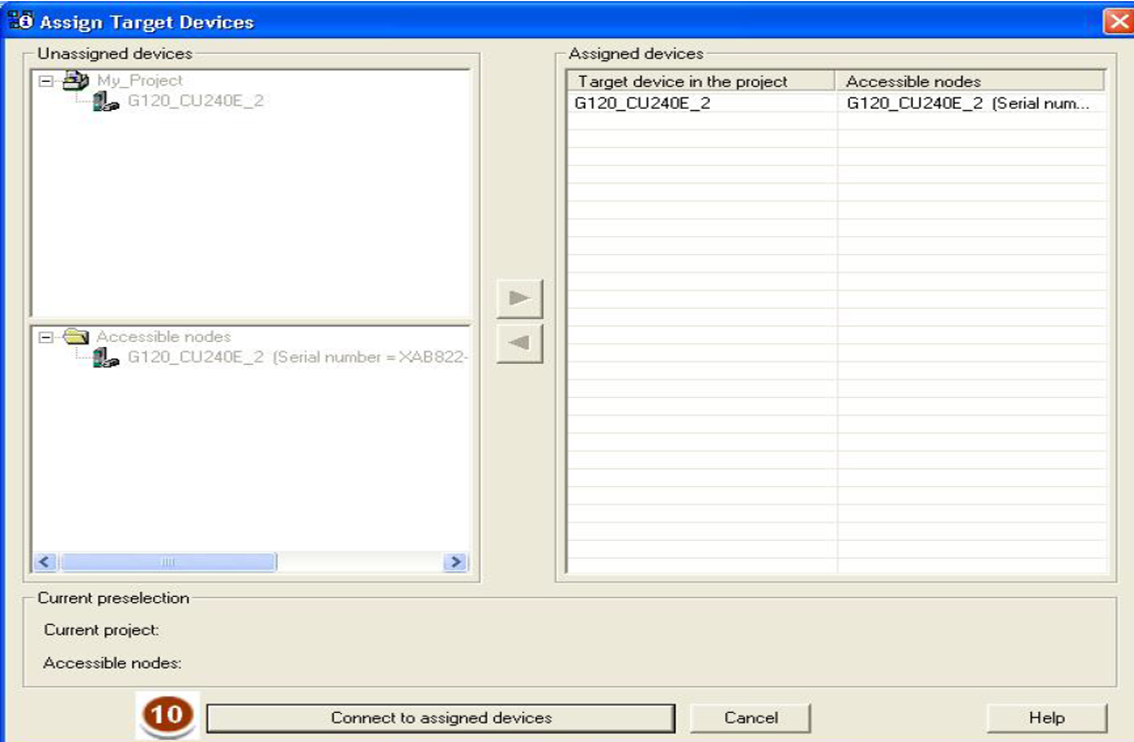Click the Accessible nodes column header

coord(970,81)
